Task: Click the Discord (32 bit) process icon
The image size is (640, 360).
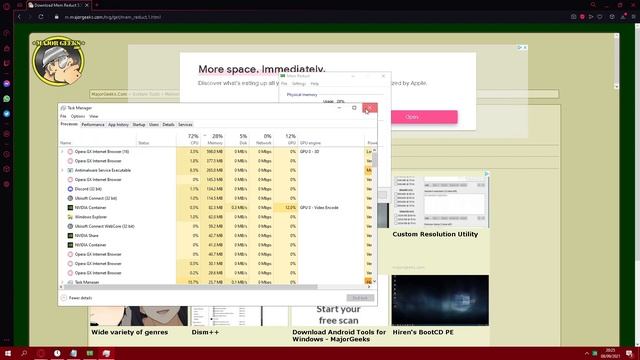Action: pyautogui.click(x=70, y=189)
